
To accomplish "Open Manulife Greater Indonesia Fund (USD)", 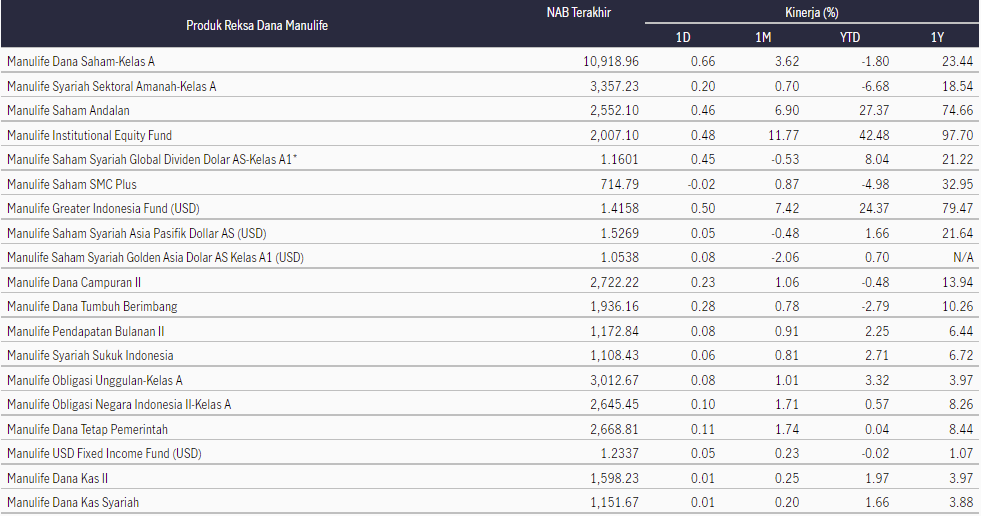I will (x=103, y=209).
